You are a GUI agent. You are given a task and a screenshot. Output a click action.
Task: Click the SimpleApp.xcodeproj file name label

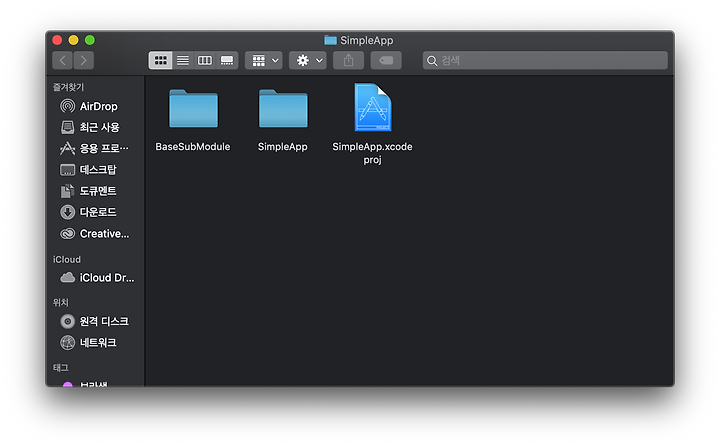372,153
